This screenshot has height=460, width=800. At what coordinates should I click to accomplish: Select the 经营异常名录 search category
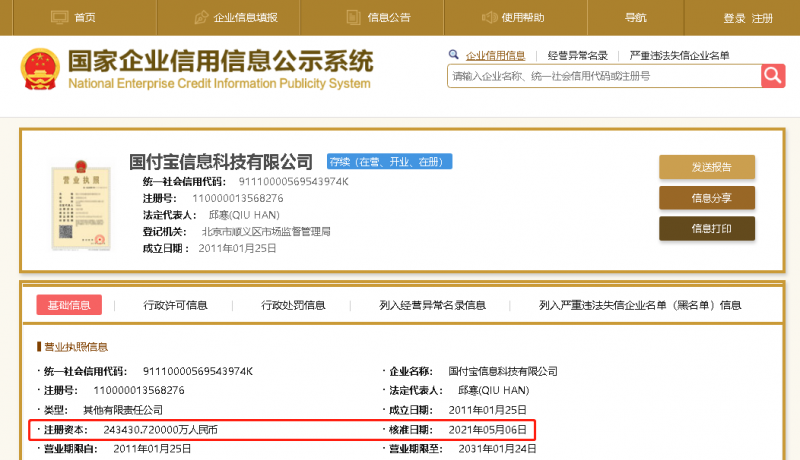(x=578, y=56)
